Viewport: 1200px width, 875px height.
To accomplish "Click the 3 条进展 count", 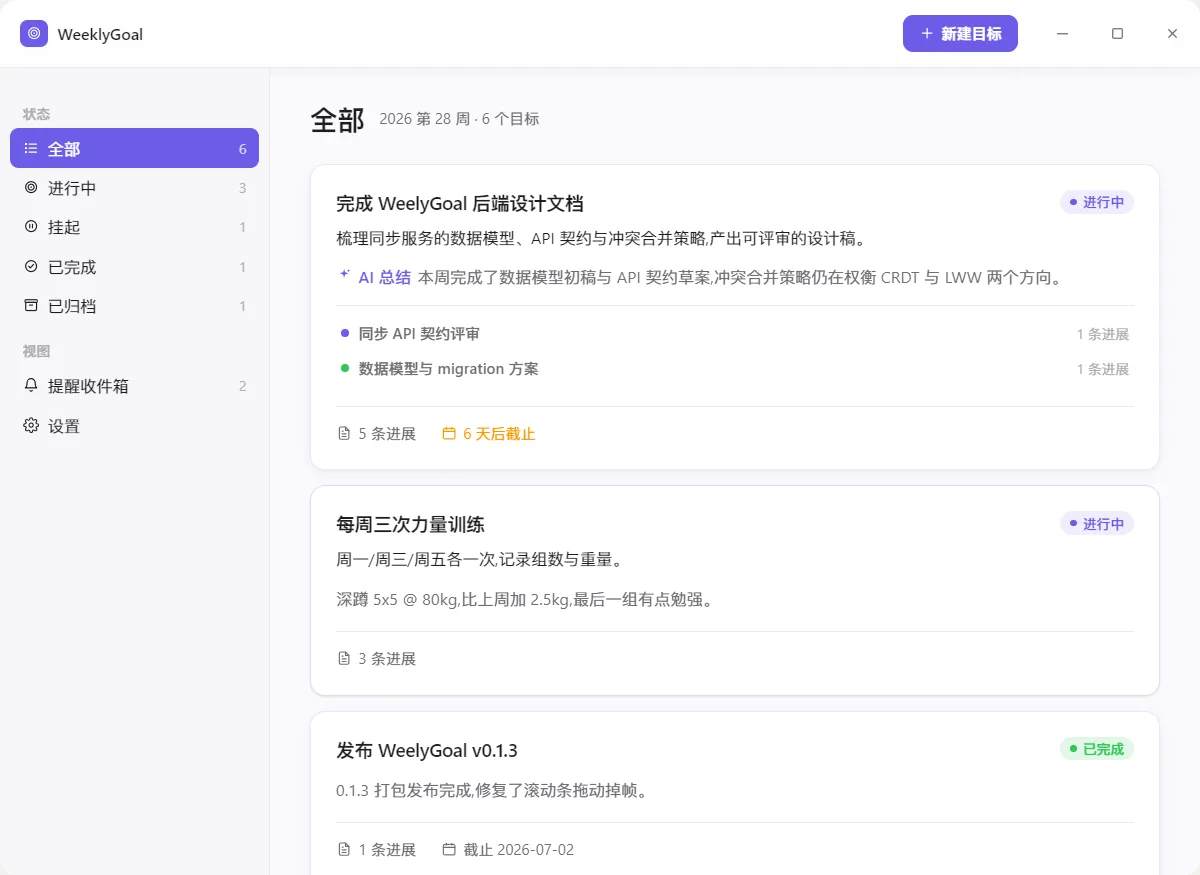I will tap(387, 659).
